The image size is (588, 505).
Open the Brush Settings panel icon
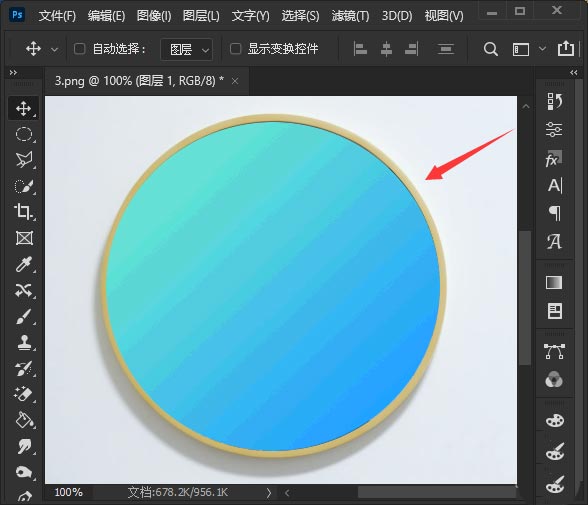(555, 451)
